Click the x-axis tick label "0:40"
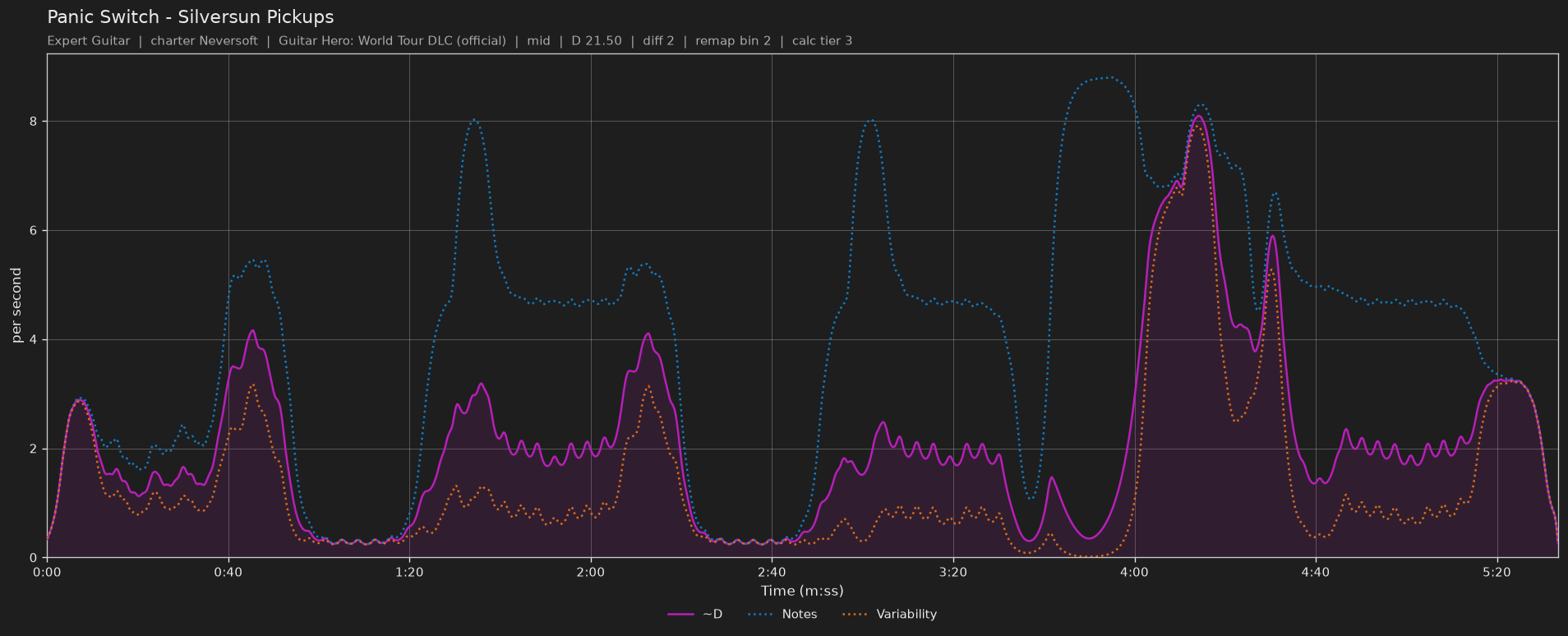Image resolution: width=1568 pixels, height=636 pixels. coord(228,572)
